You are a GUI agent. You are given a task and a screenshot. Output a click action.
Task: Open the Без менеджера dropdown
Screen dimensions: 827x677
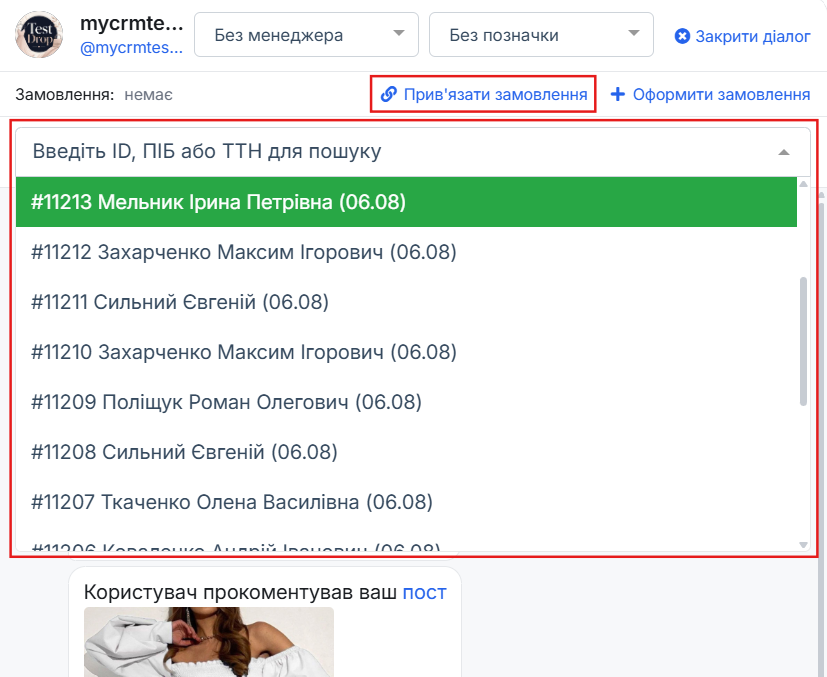pyautogui.click(x=306, y=35)
